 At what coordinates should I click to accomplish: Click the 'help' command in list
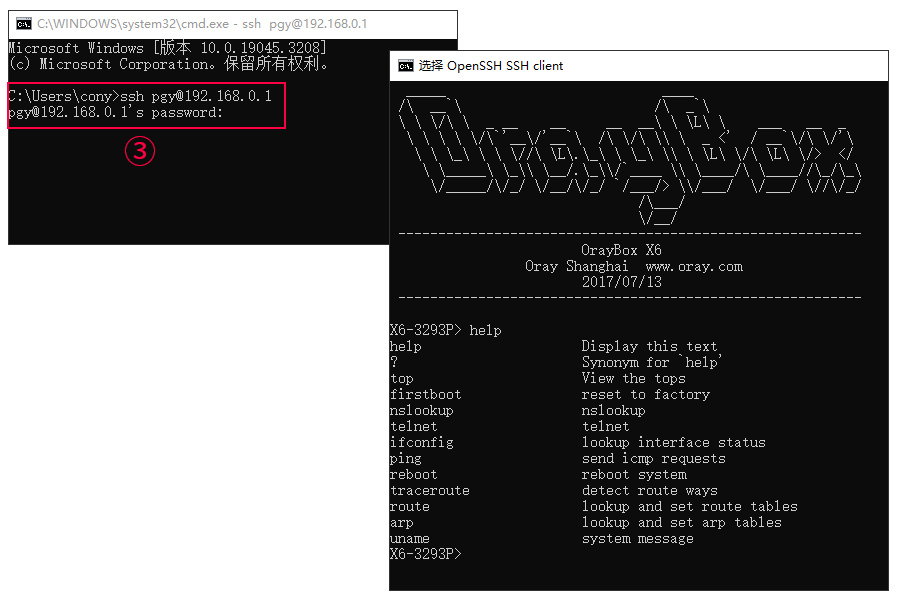tap(405, 347)
